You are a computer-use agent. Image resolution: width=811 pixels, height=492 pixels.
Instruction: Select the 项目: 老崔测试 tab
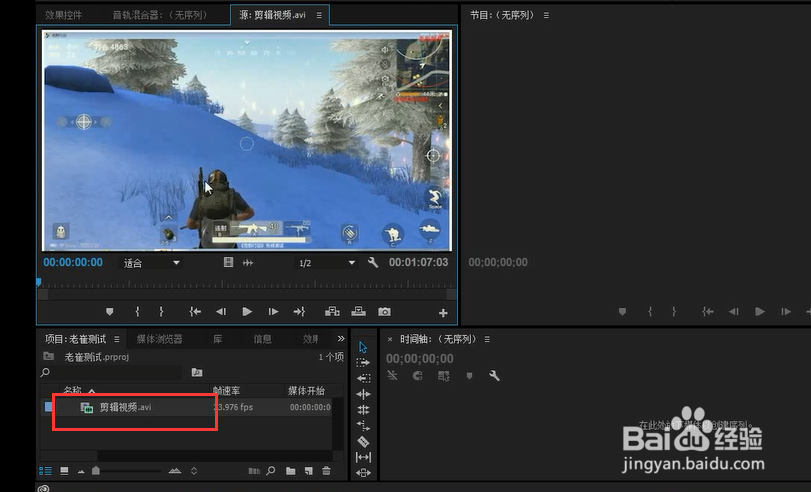[x=75, y=339]
